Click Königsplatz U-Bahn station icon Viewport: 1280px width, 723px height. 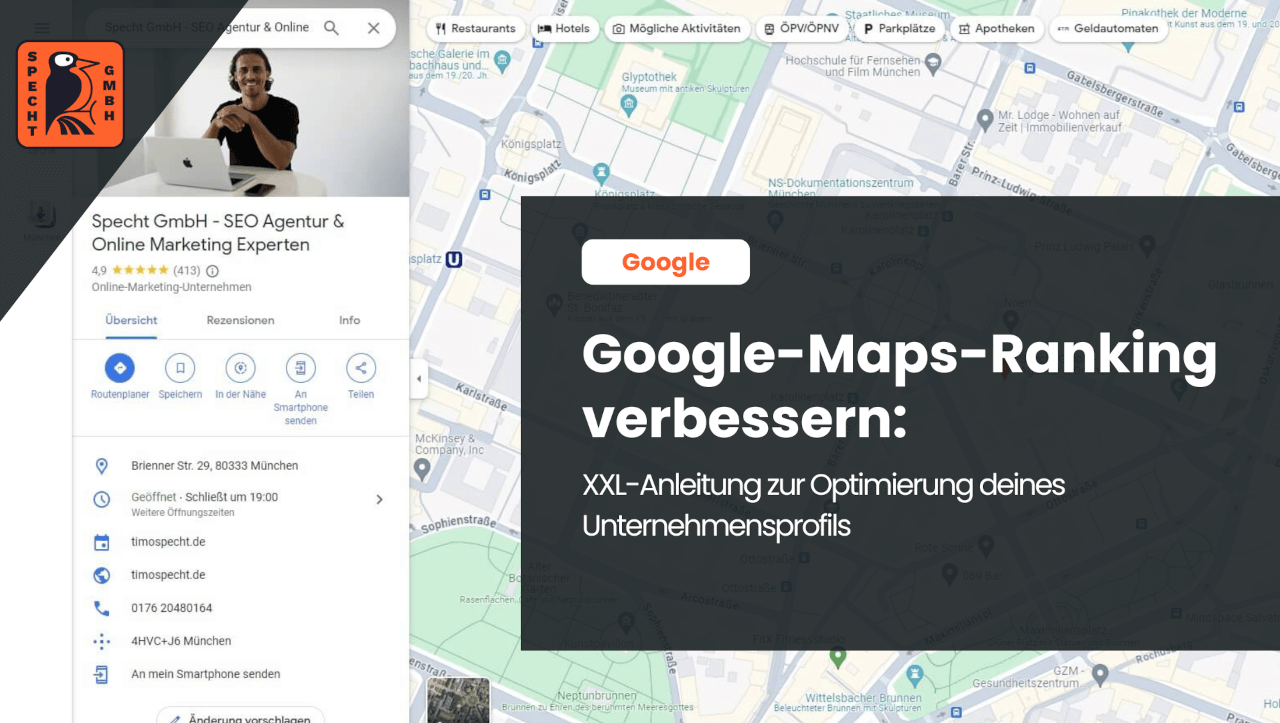pos(455,259)
